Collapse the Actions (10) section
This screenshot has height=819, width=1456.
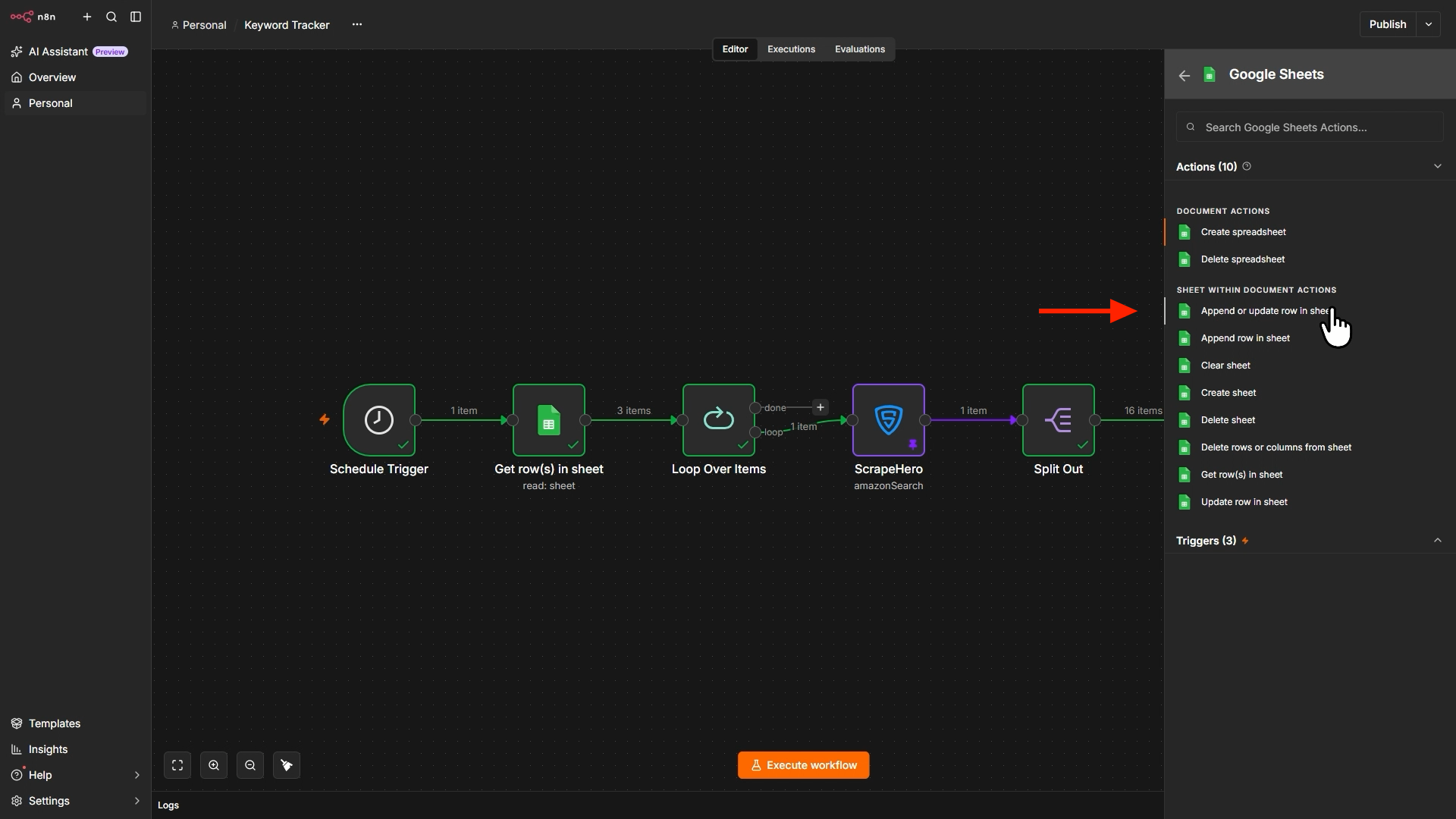[1438, 166]
